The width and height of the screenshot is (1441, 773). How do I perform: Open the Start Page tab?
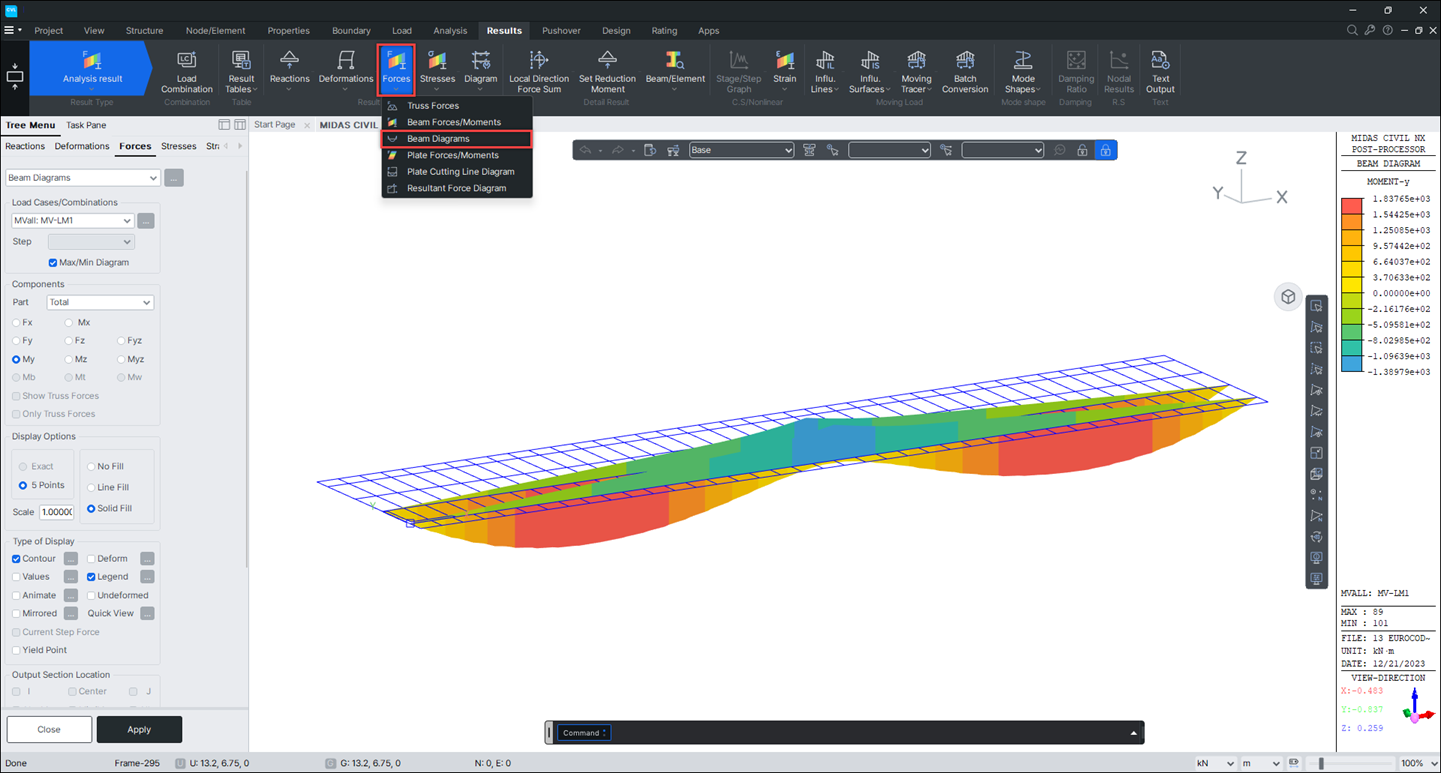point(275,125)
